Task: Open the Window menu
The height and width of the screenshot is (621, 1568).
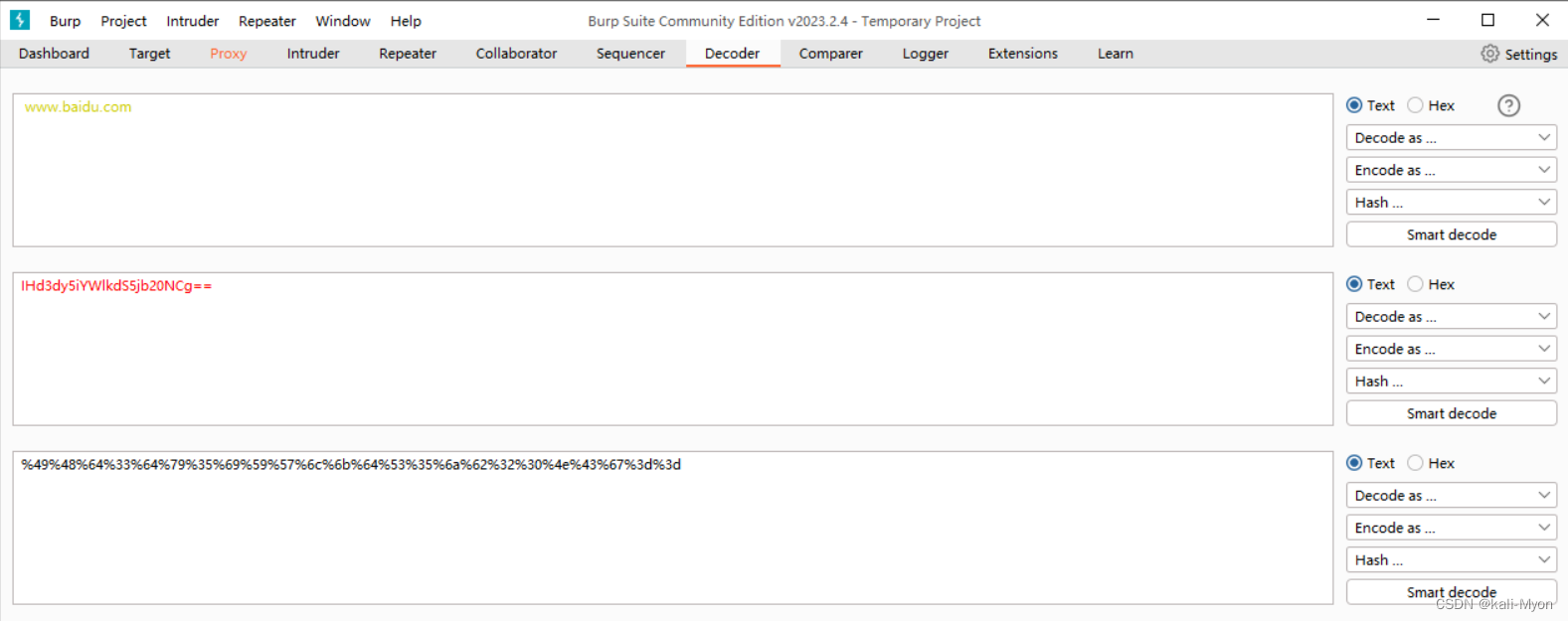Action: 343,21
